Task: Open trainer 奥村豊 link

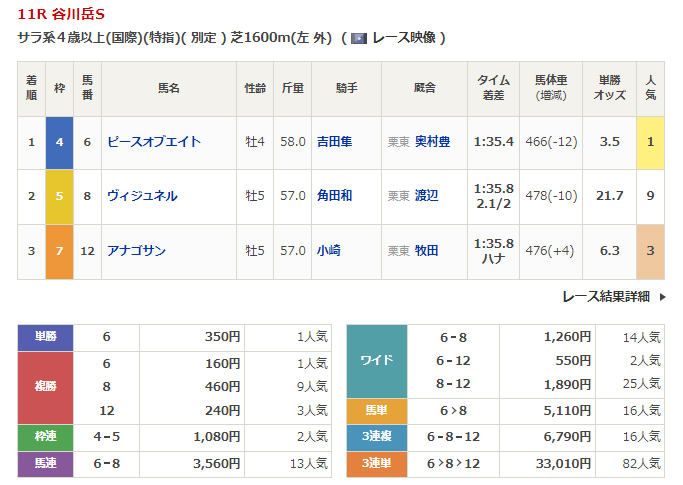Action: click(x=432, y=142)
